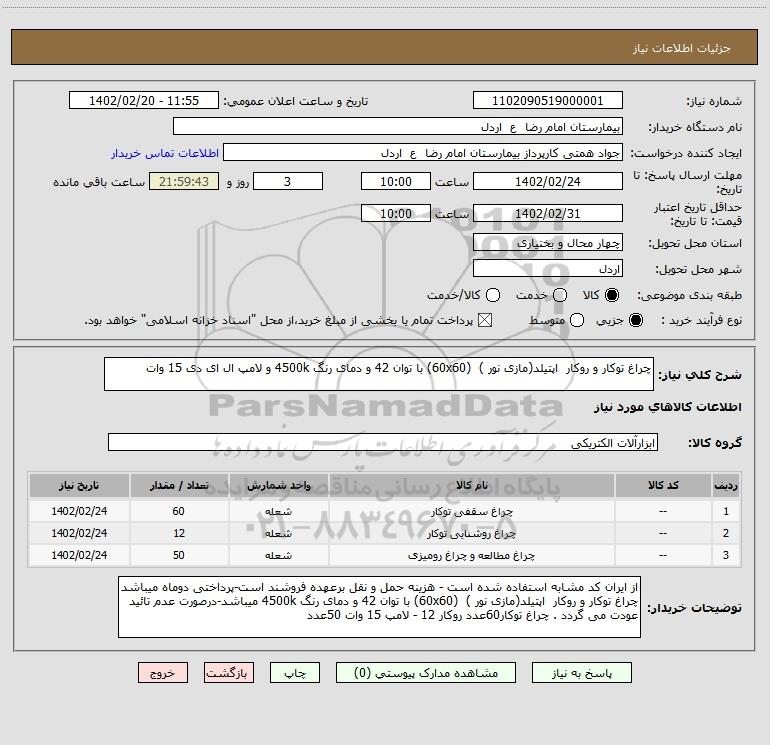Select the متوسط purchase type radio
770x745 pixels.
click(x=577, y=320)
